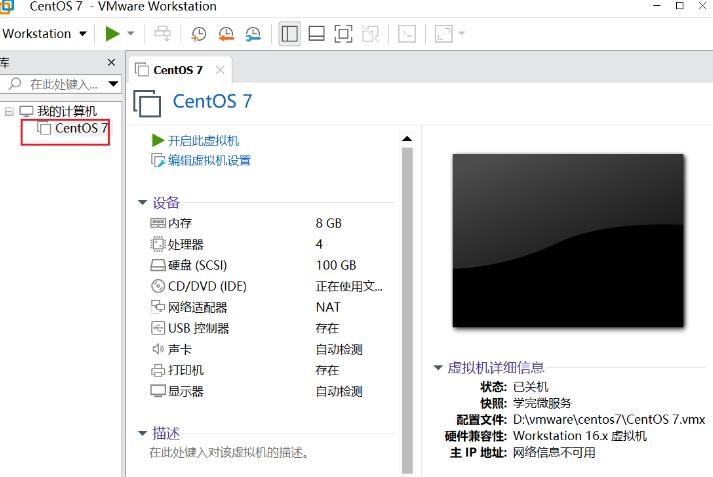Viewport: 713px width, 477px height.
Task: Open stretch guest dropdown arrow
Action: pyautogui.click(x=462, y=33)
